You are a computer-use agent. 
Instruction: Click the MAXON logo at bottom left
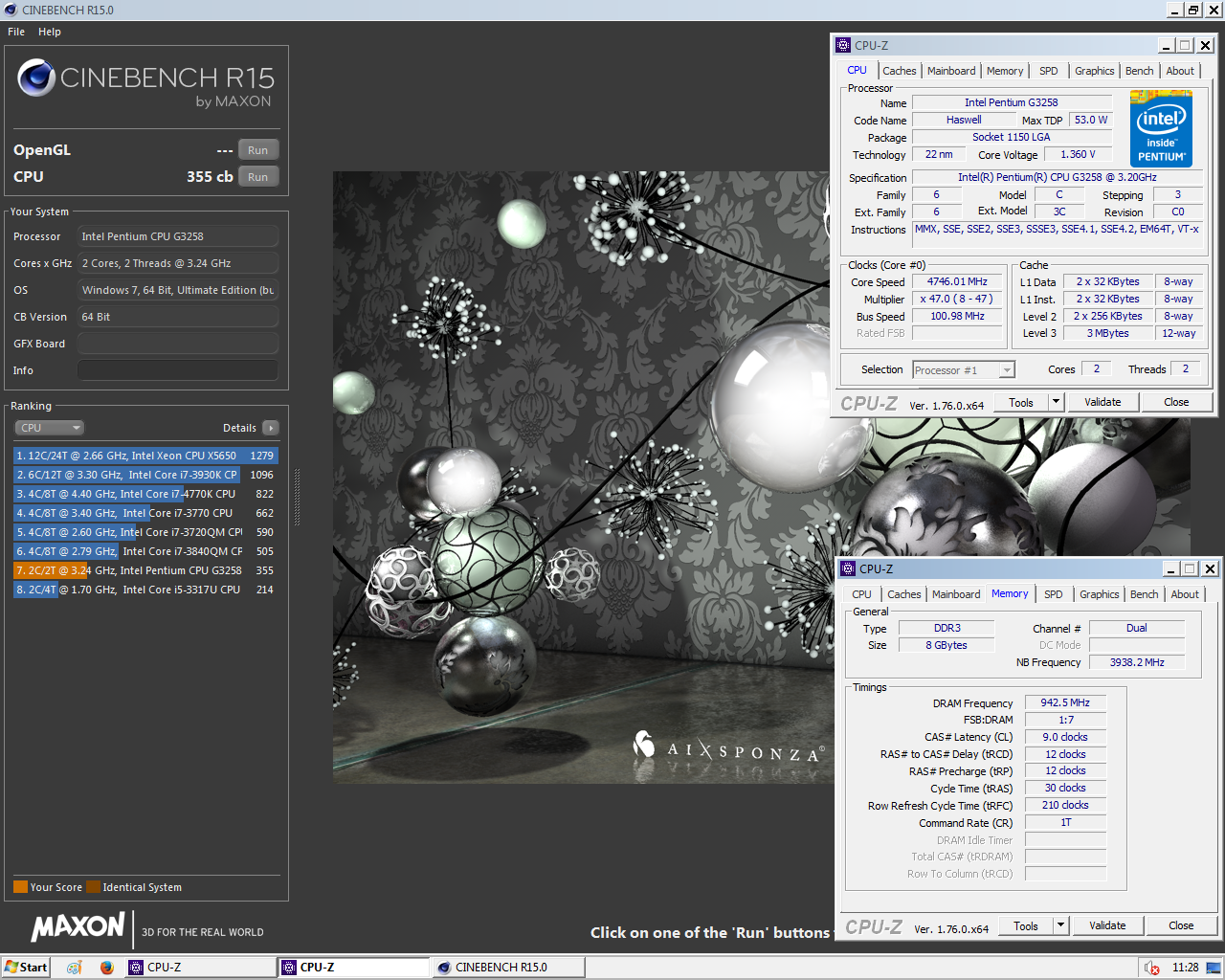[78, 926]
